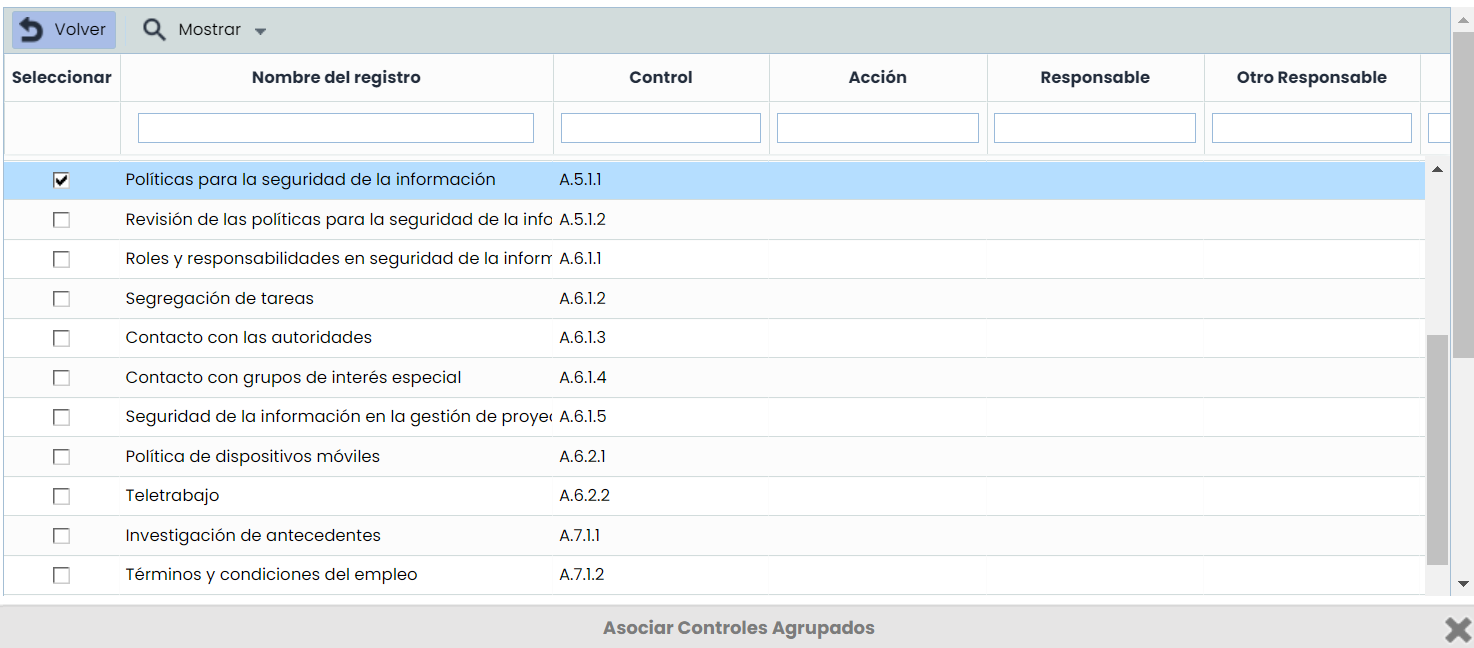1474x648 pixels.
Task: Sort by the Control column header
Action: point(660,78)
